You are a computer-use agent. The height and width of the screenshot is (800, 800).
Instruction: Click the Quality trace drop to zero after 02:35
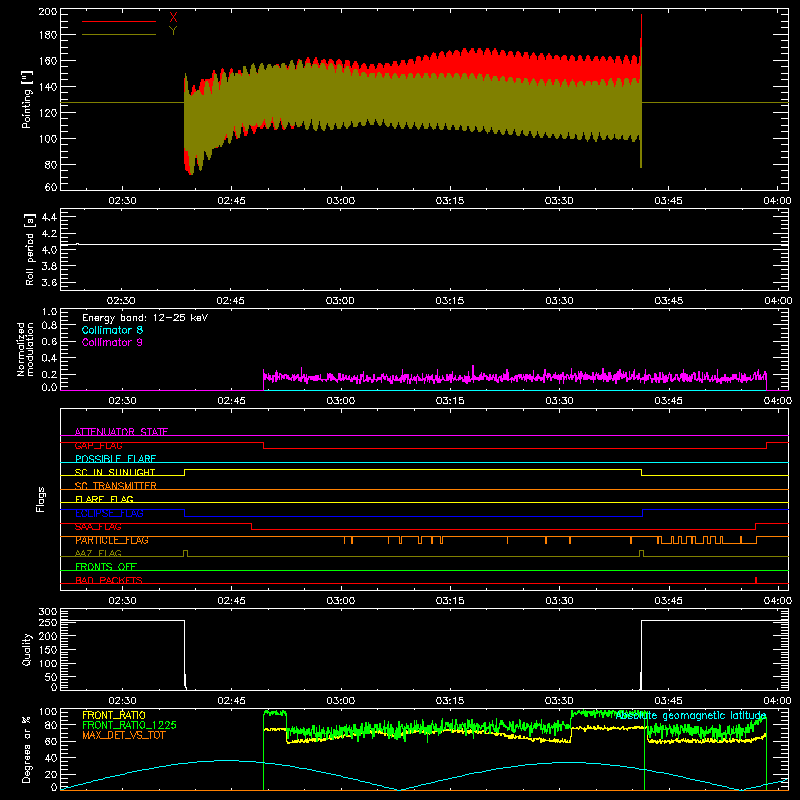click(185, 655)
